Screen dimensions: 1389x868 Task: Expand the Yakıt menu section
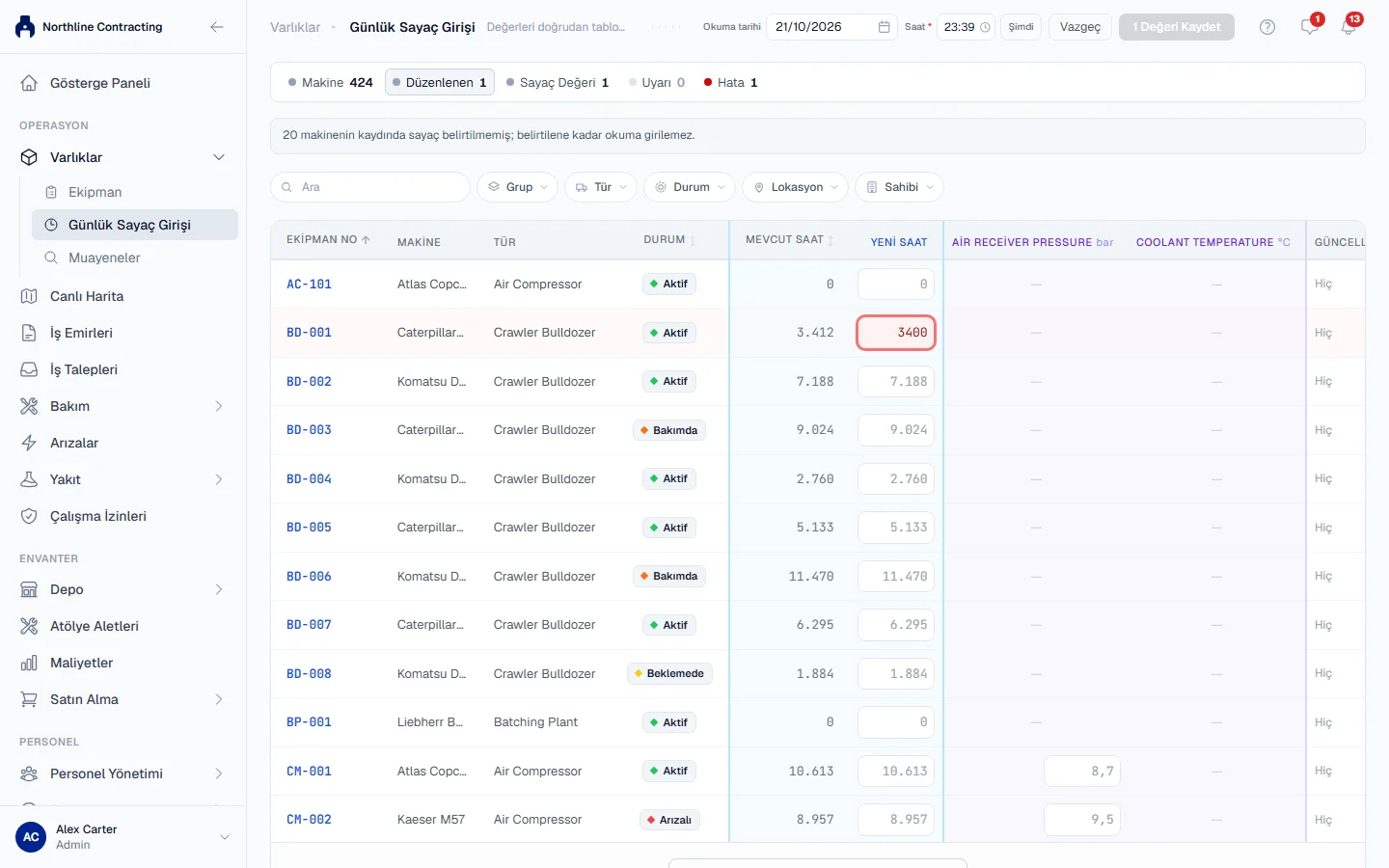click(219, 479)
